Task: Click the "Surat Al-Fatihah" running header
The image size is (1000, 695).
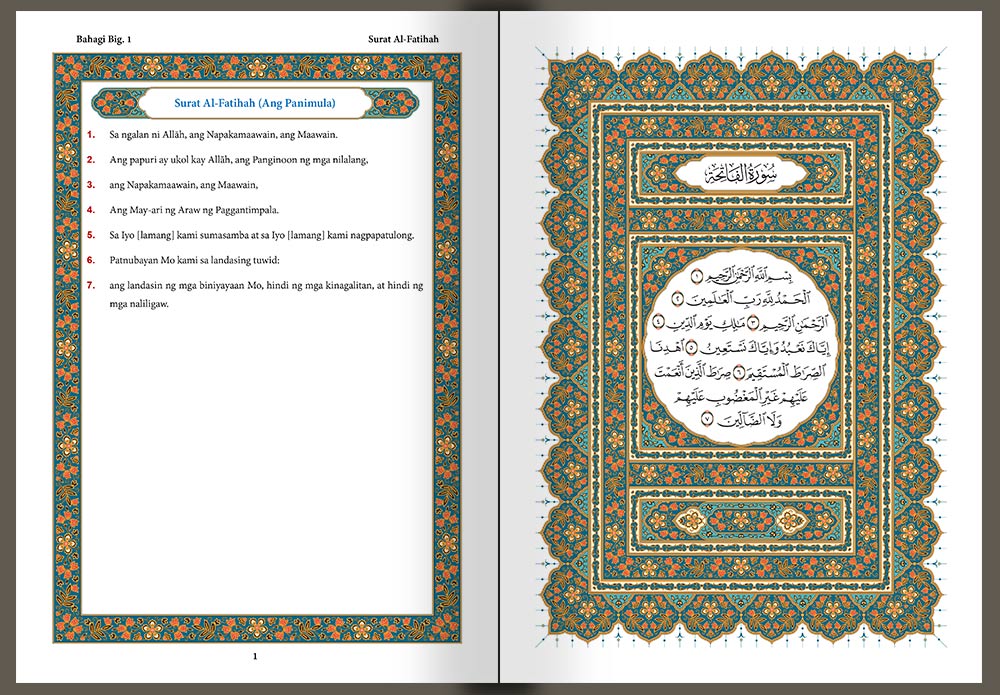Action: (403, 39)
